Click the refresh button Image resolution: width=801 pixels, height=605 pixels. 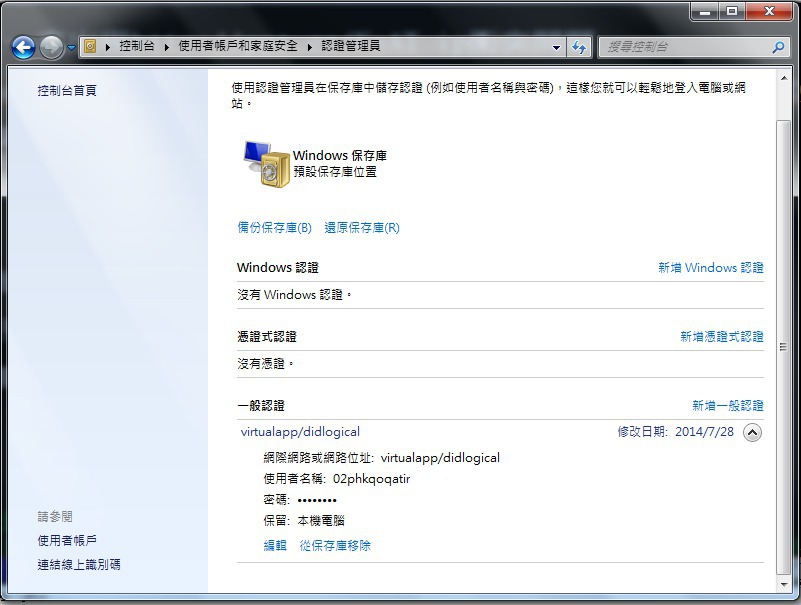click(579, 48)
